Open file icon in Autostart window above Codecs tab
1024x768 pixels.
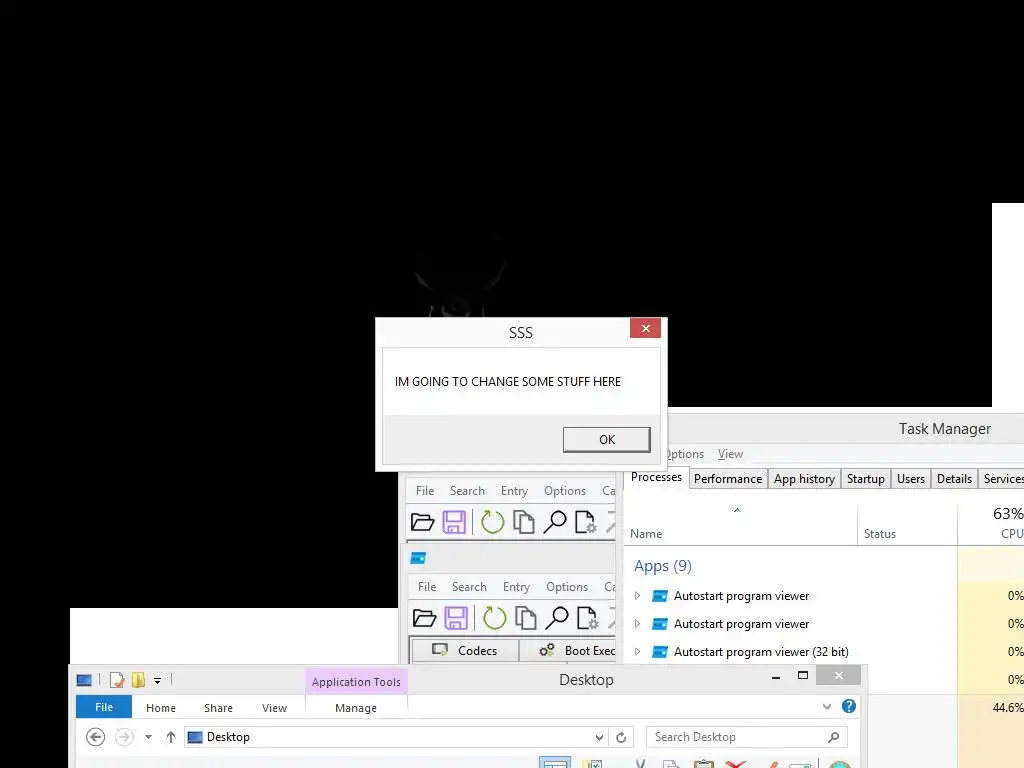pos(424,618)
